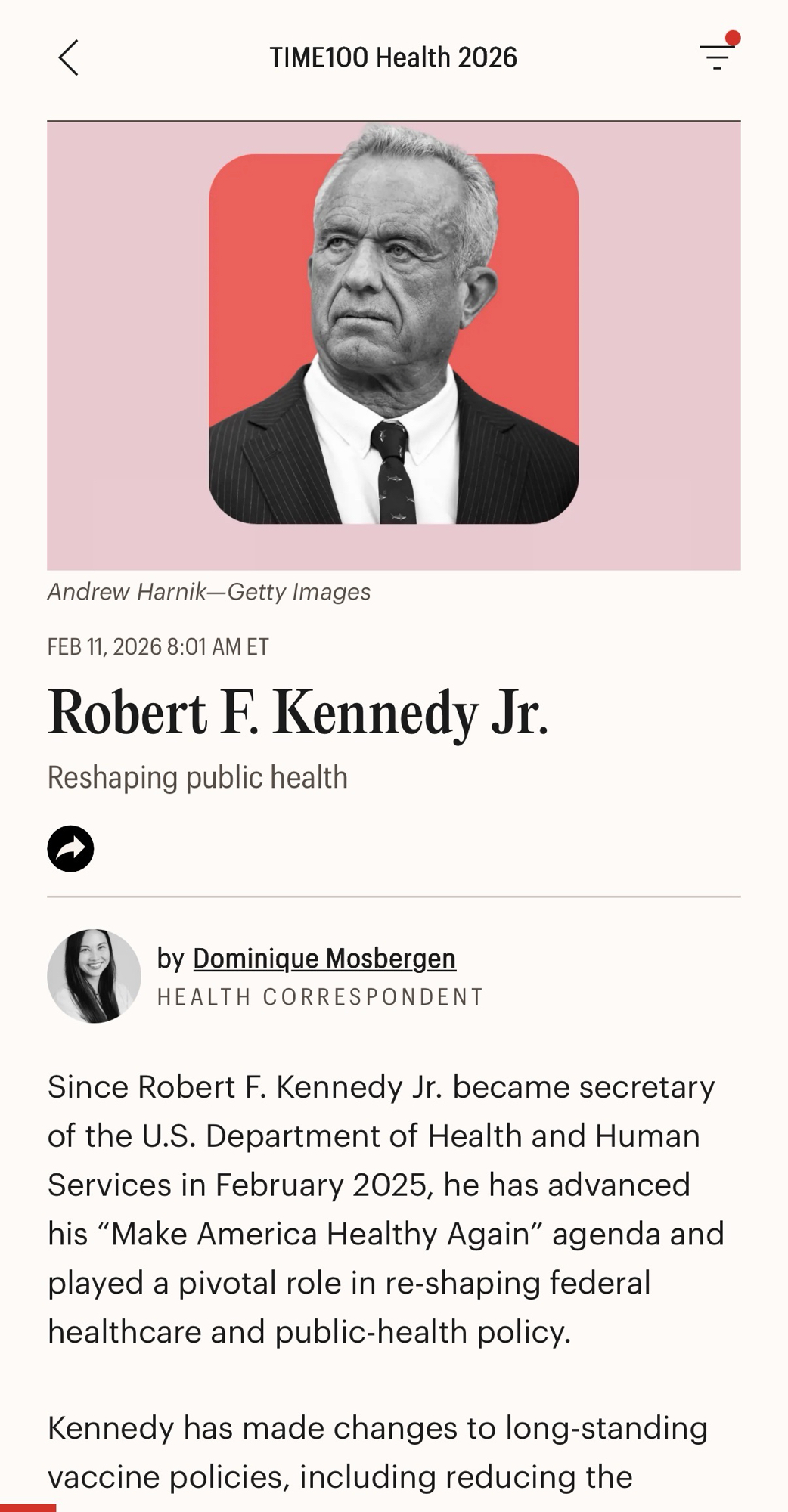Click the red reading progress bar
Viewport: 788px width, 1512px height.
click(28, 1507)
